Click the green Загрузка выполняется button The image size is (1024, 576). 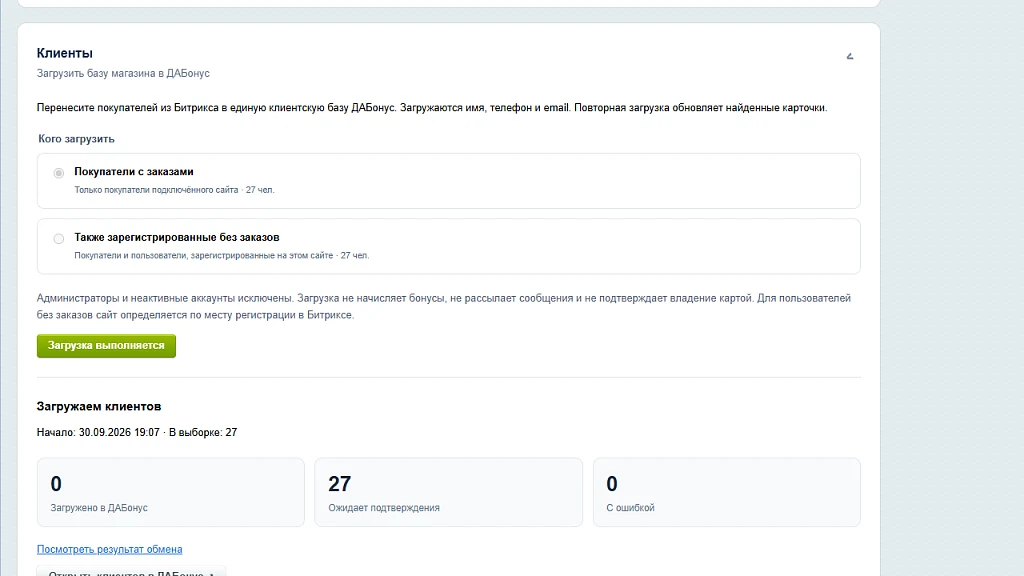(x=106, y=345)
